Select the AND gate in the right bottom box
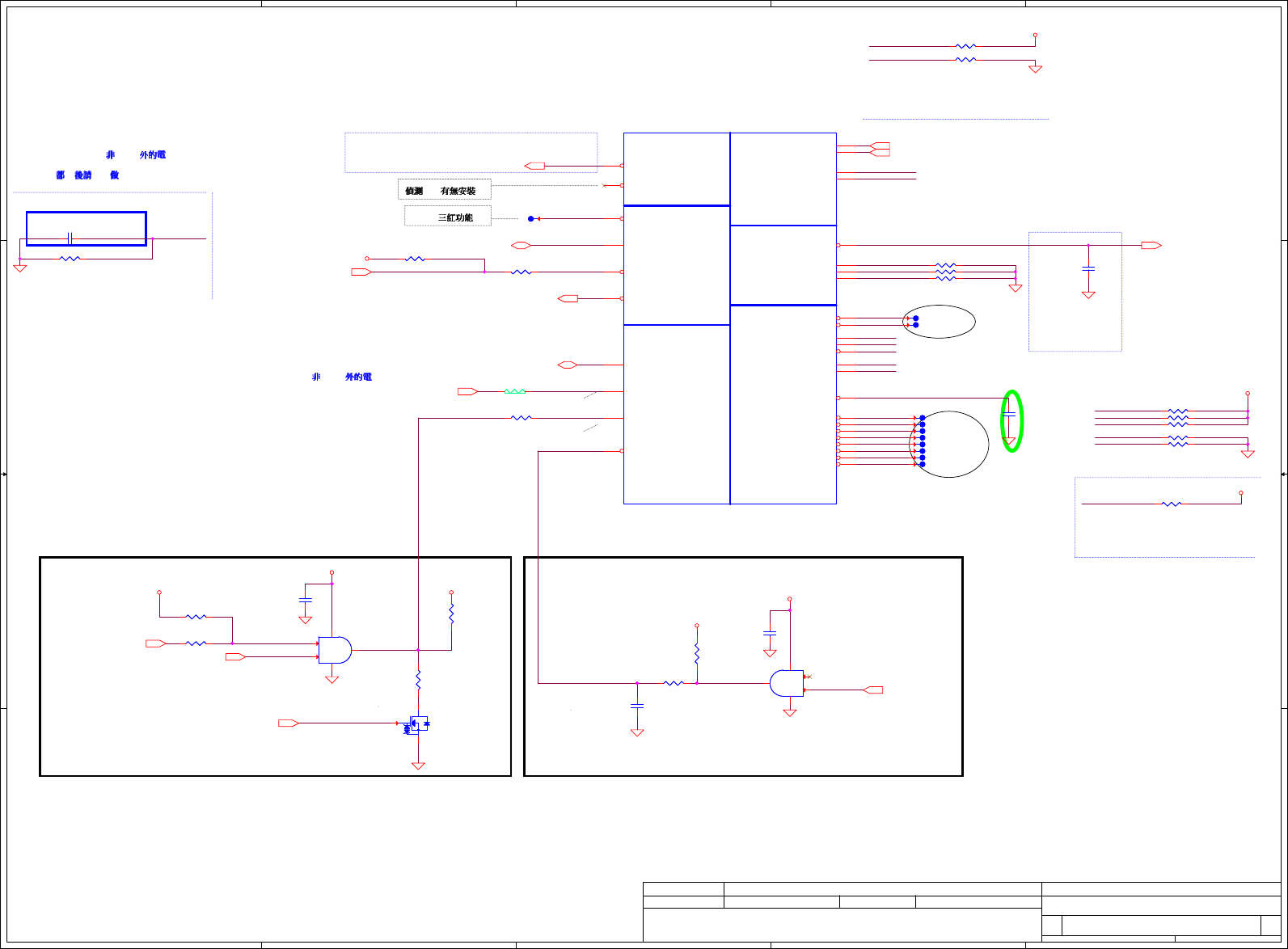The height and width of the screenshot is (949, 1288). pos(787,683)
